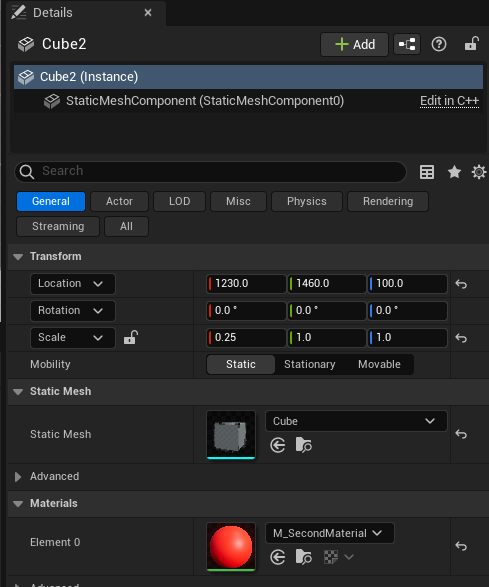Click the Cube mesh thumbnail
The width and height of the screenshot is (489, 587).
(x=231, y=434)
